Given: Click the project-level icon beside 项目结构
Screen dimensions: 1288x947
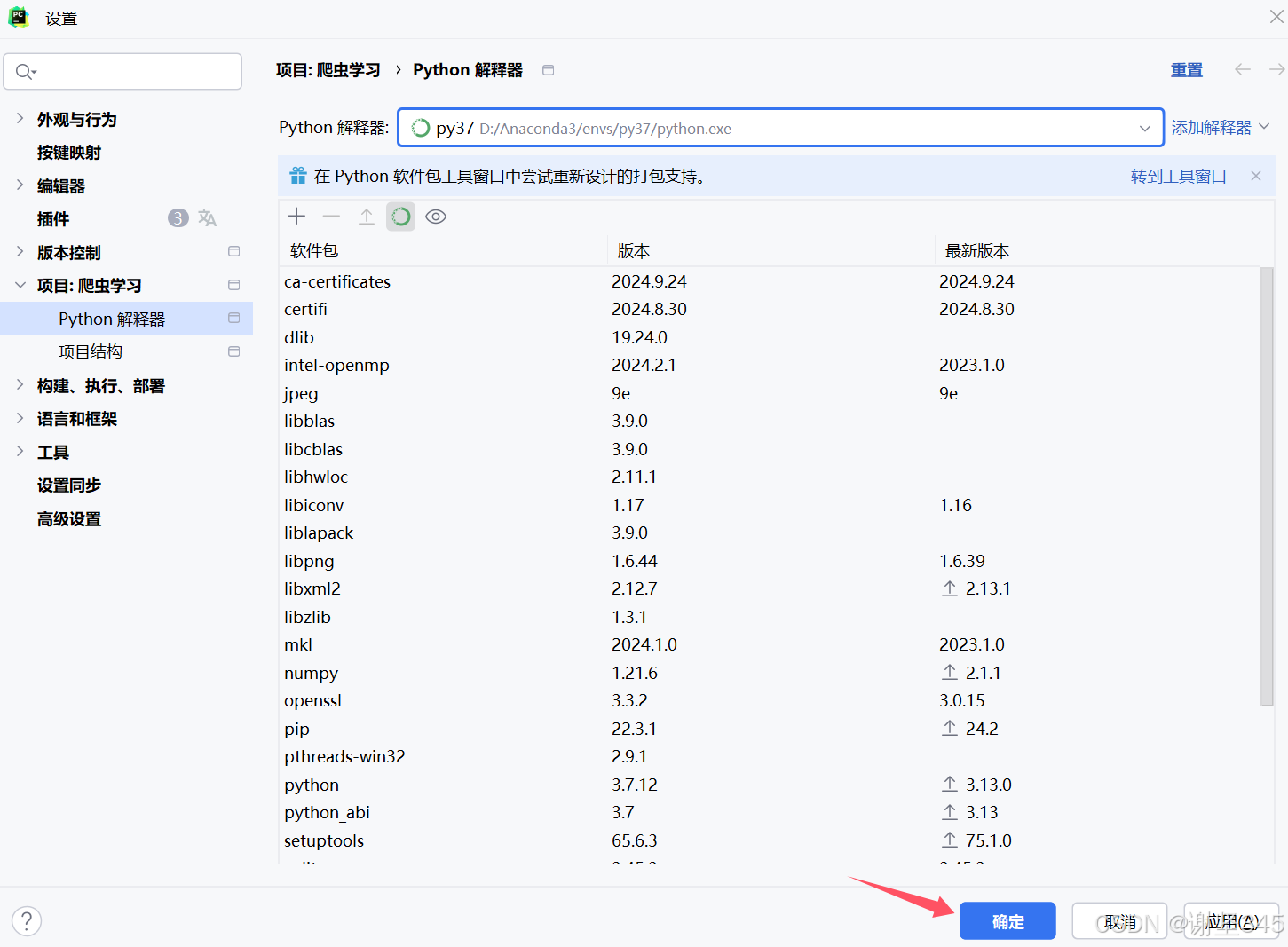Looking at the screenshot, I should 234,351.
